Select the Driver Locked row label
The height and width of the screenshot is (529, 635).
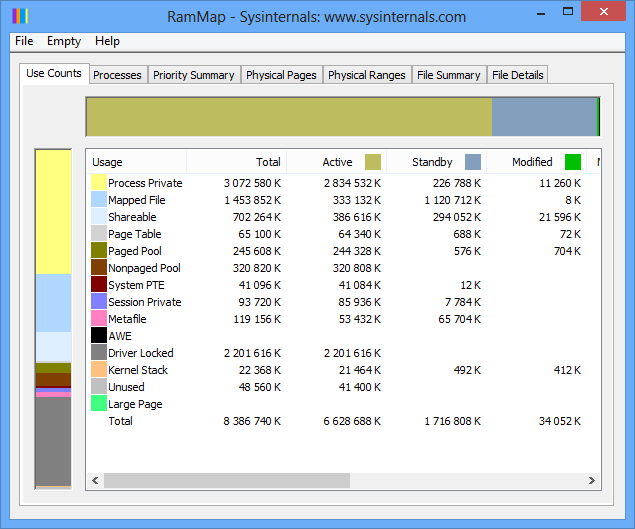141,353
